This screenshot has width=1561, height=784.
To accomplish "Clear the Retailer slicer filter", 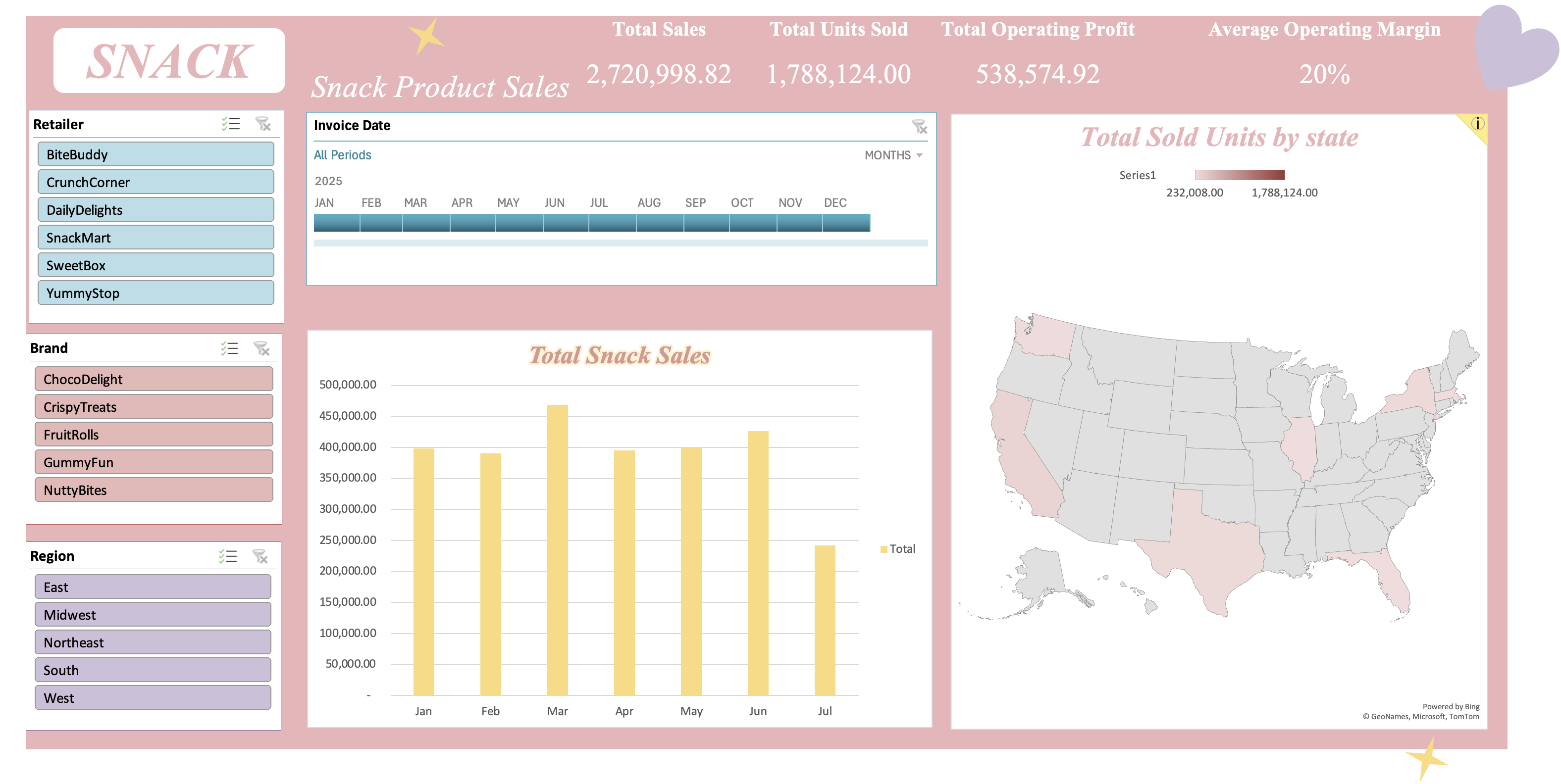I will (263, 124).
